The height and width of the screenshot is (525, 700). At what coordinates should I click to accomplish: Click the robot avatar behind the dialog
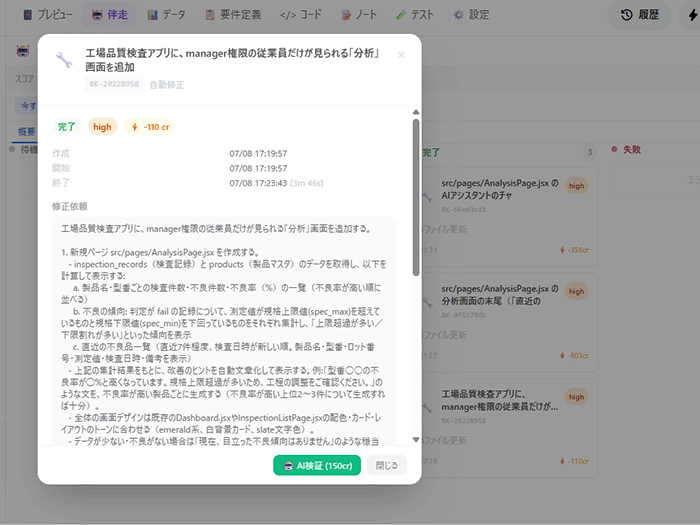click(x=23, y=50)
